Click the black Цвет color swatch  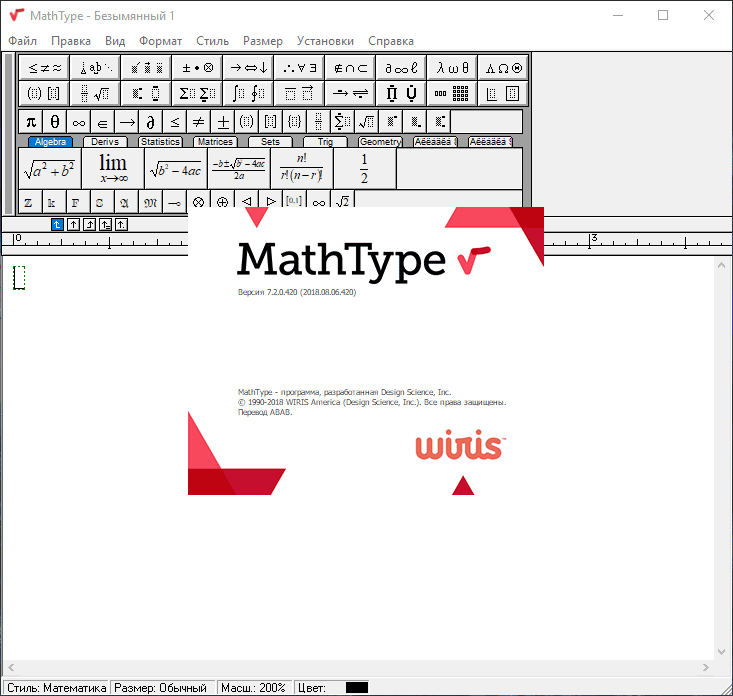coord(357,688)
